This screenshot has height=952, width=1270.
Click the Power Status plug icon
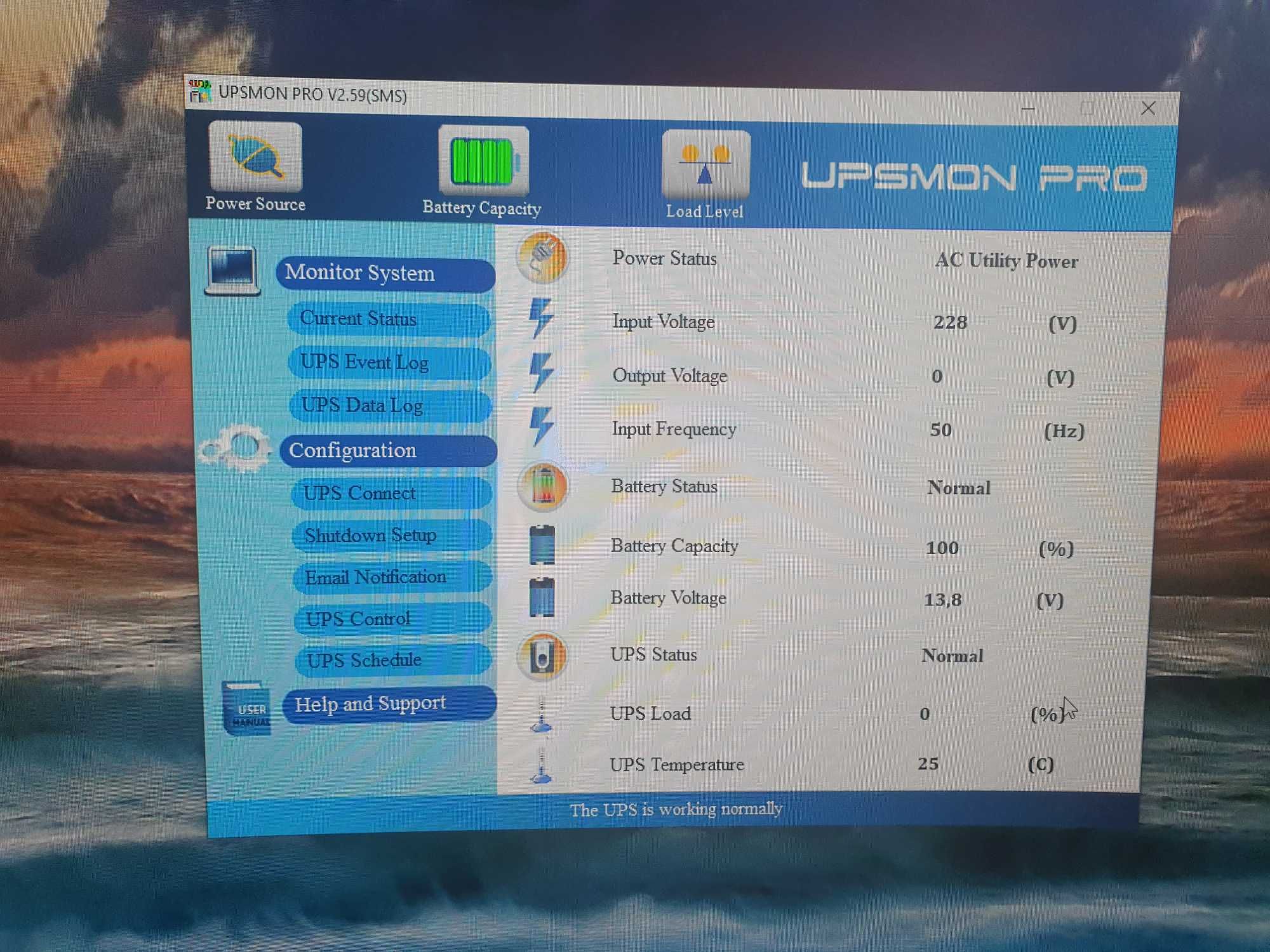tap(542, 257)
